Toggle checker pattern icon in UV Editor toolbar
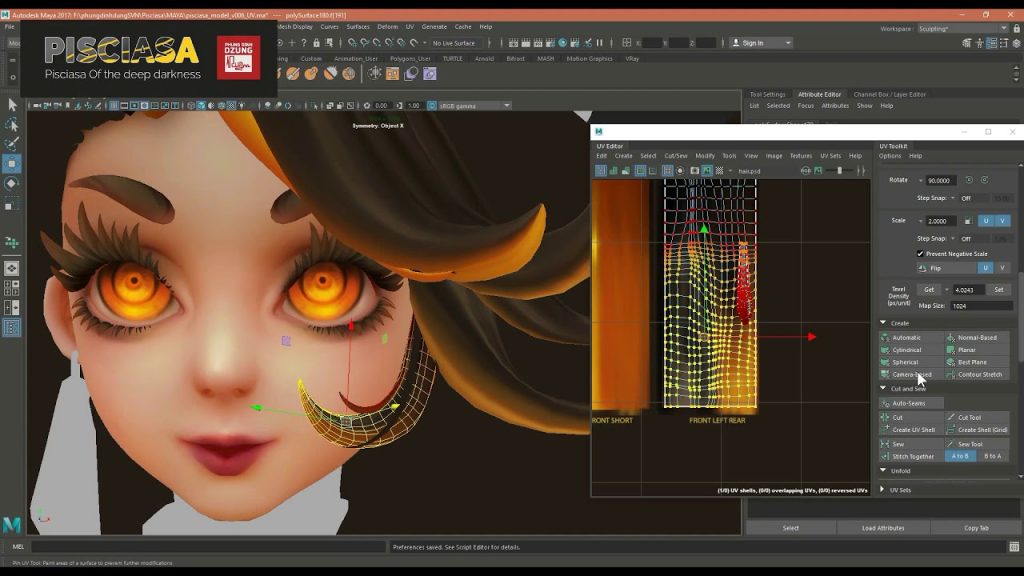This screenshot has width=1024, height=576. pyautogui.click(x=720, y=171)
